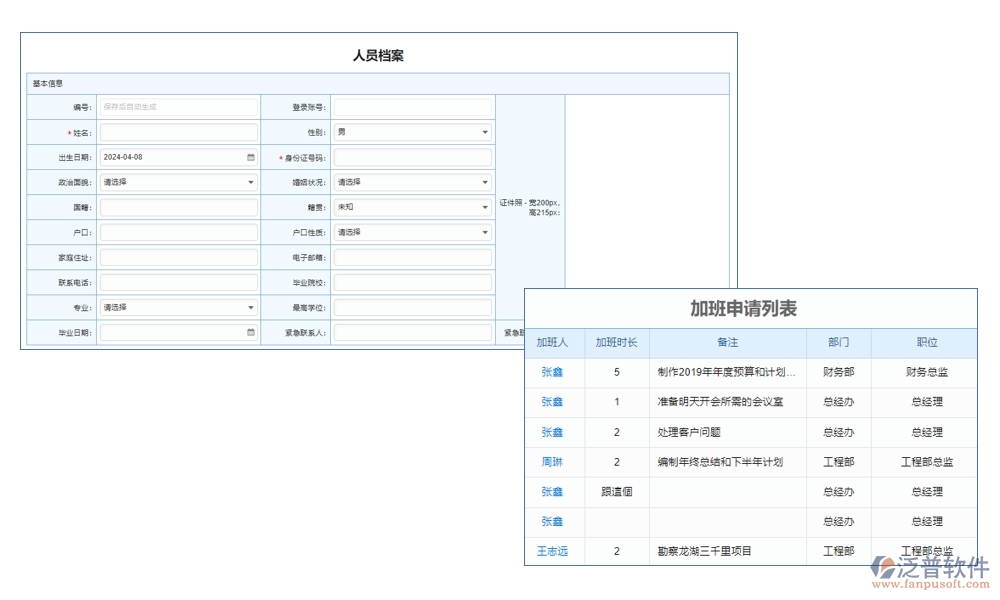The image size is (1000, 600).
Task: Click the 加班时长 column header
Action: tap(616, 342)
